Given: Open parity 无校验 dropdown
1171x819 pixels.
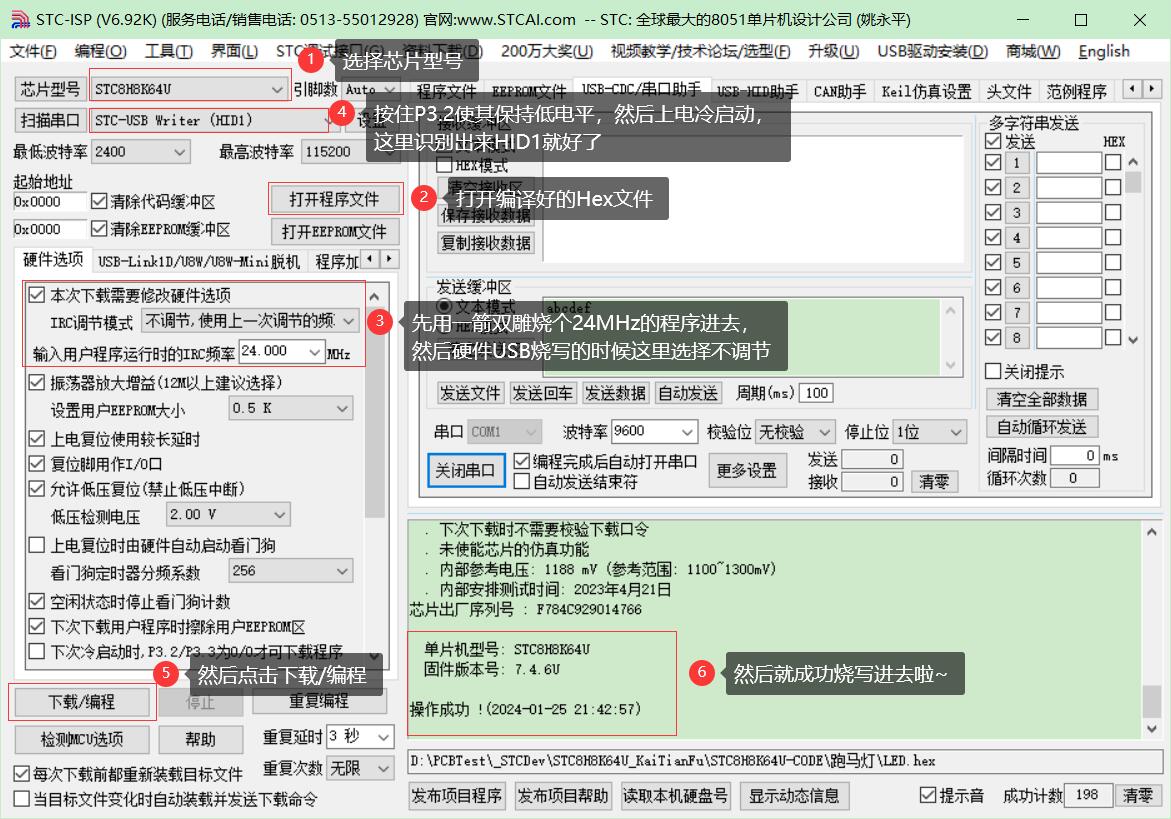Looking at the screenshot, I should click(x=824, y=431).
